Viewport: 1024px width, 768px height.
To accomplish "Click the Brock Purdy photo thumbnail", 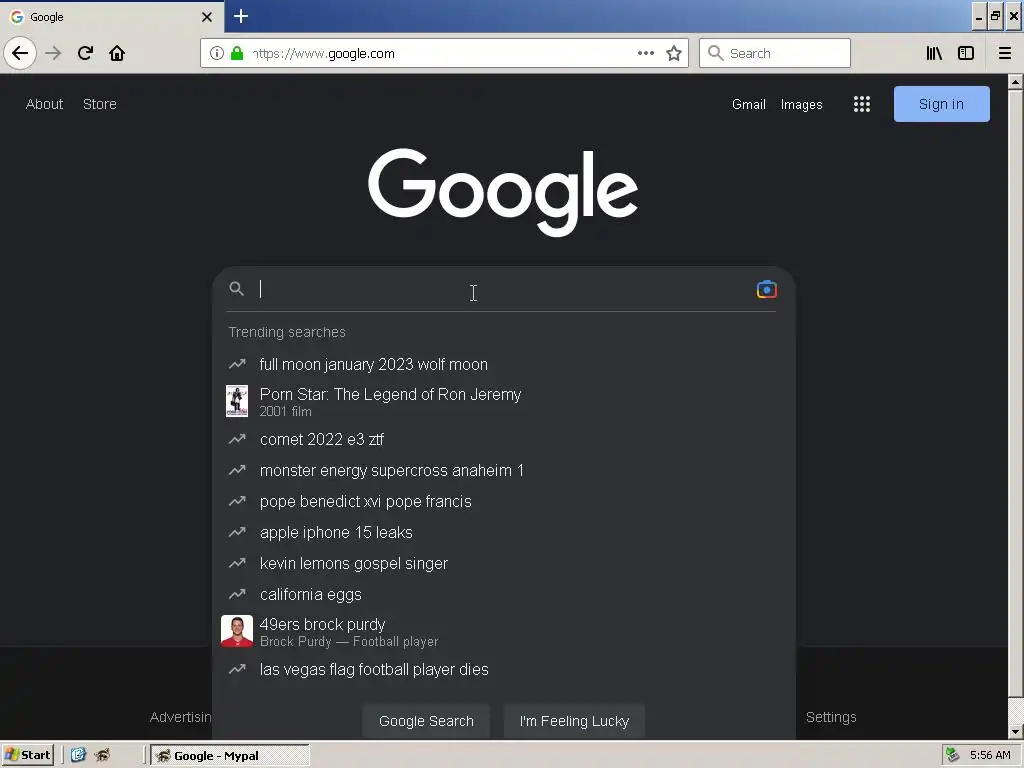I will point(237,631).
